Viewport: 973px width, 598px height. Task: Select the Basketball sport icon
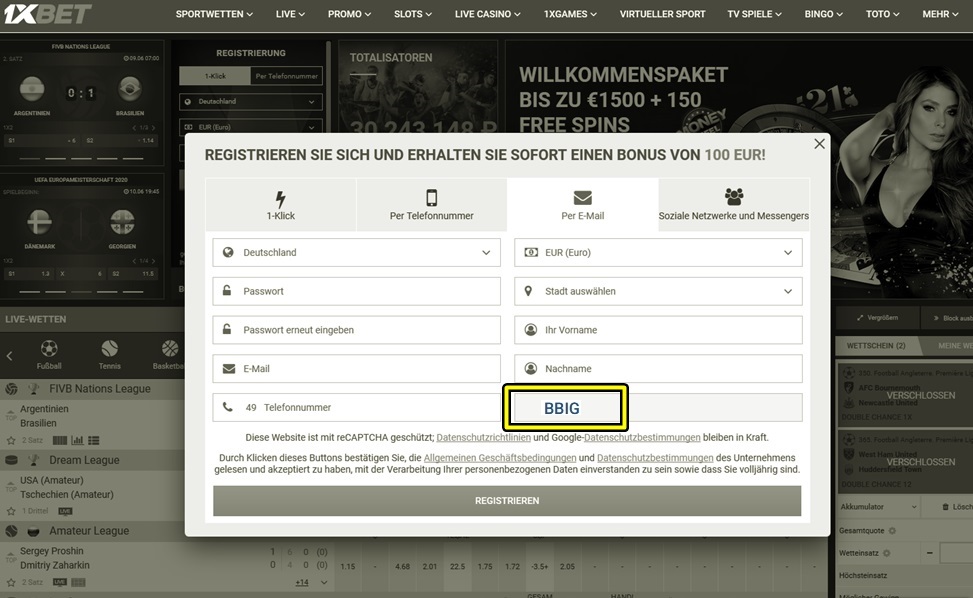tap(169, 355)
